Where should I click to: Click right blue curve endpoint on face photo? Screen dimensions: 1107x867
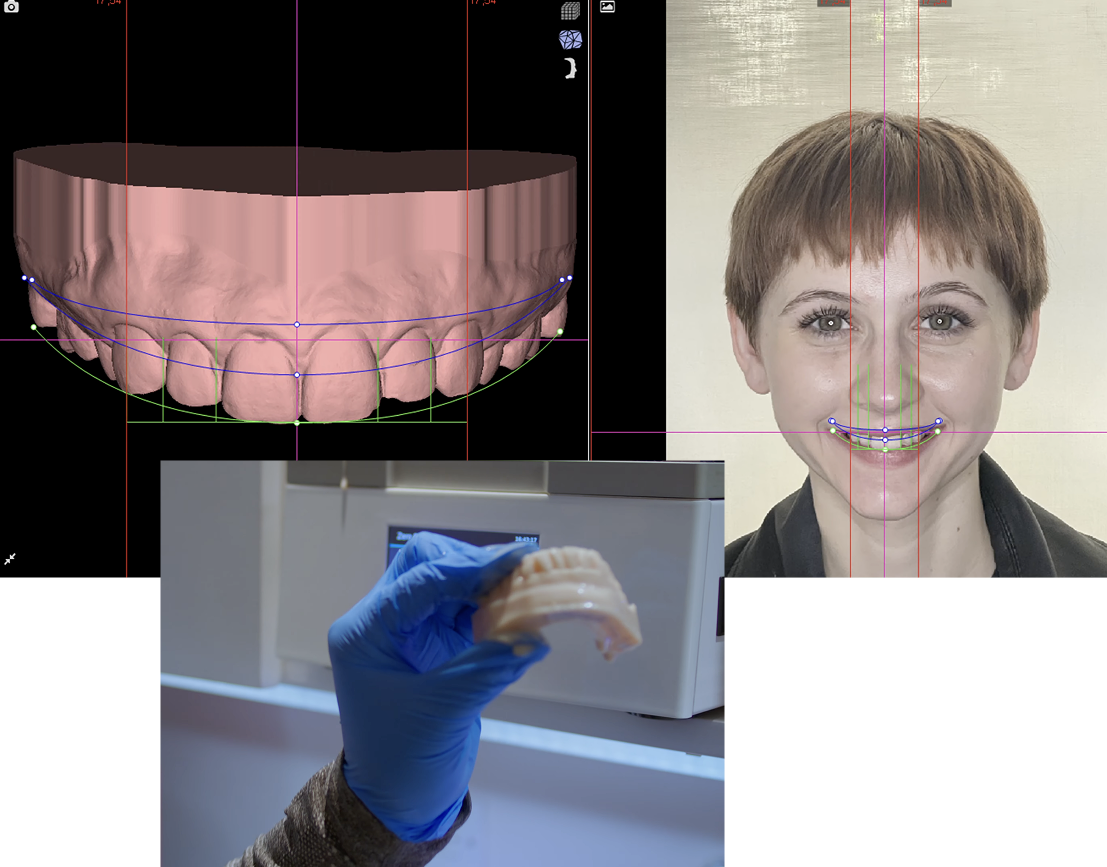click(939, 421)
